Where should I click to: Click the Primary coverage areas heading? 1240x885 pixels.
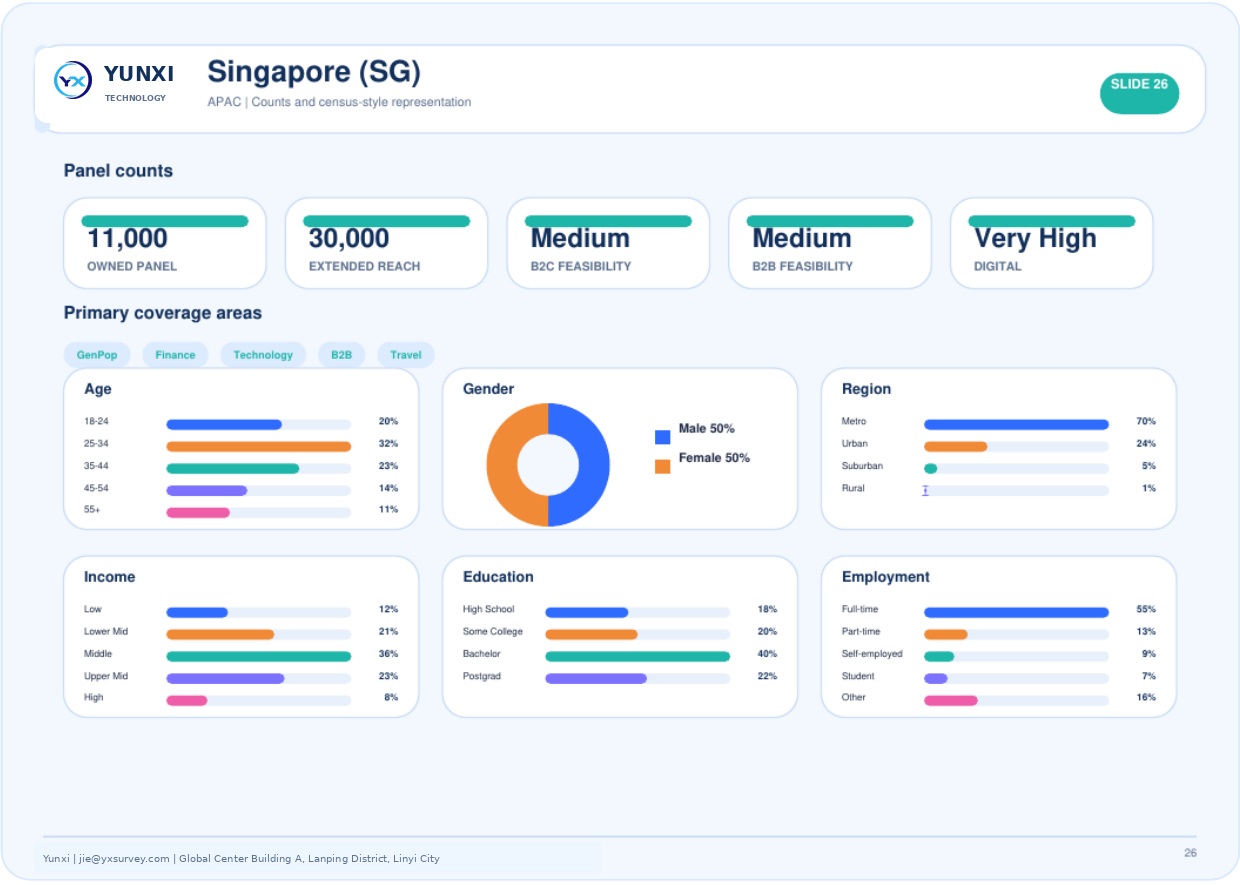pos(163,313)
